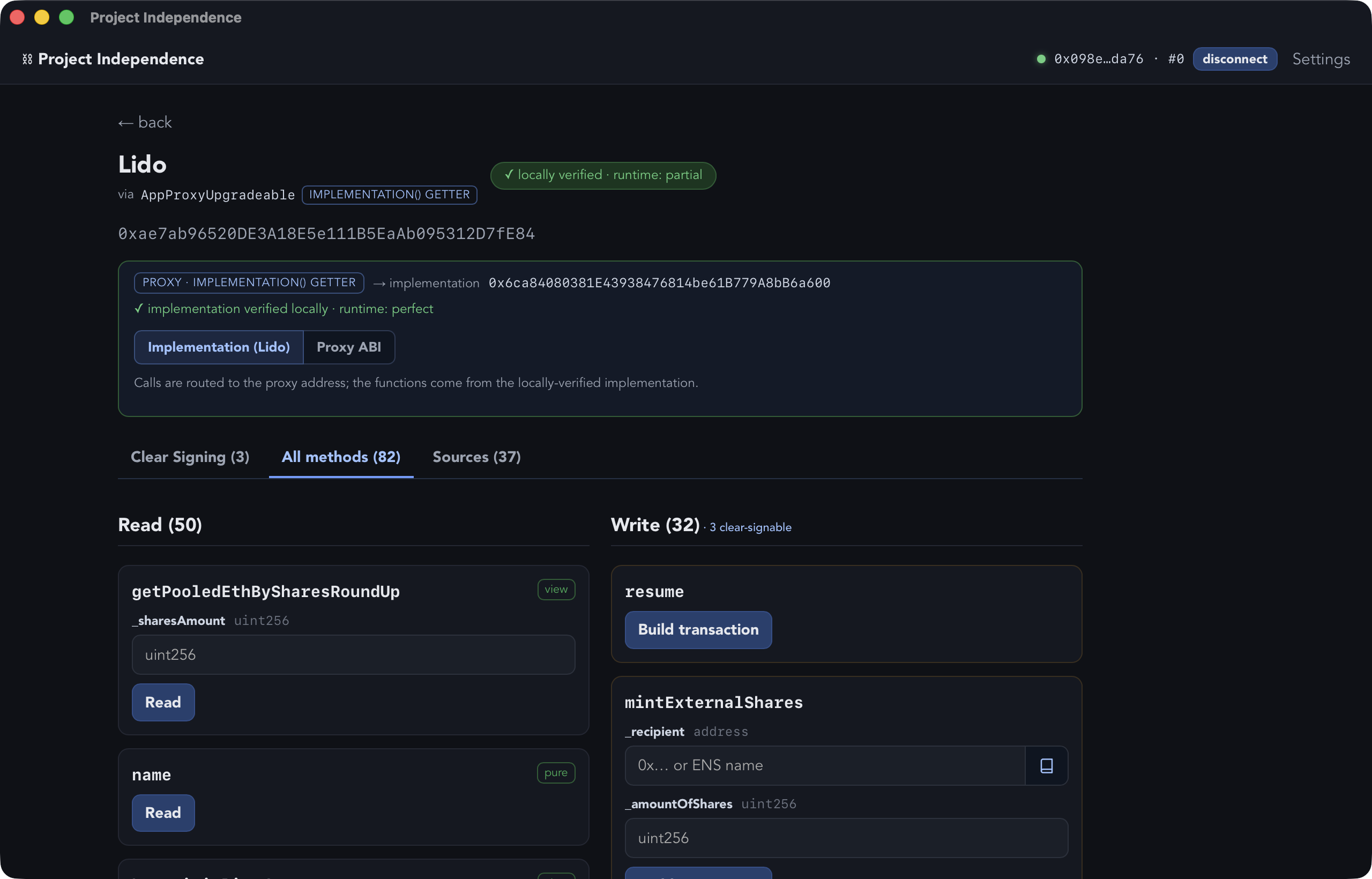
Task: Focus the _recipient address input
Action: [x=825, y=765]
